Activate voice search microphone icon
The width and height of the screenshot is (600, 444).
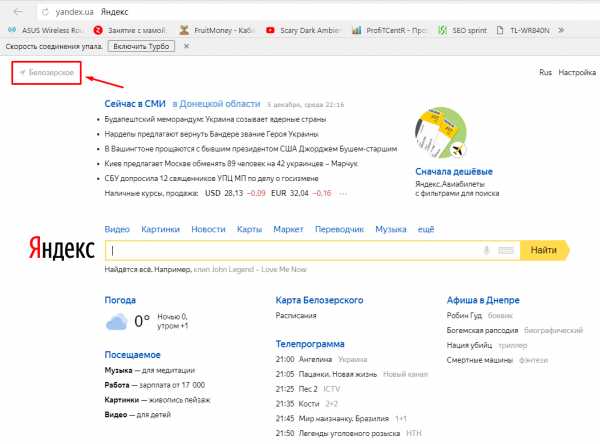[x=486, y=251]
